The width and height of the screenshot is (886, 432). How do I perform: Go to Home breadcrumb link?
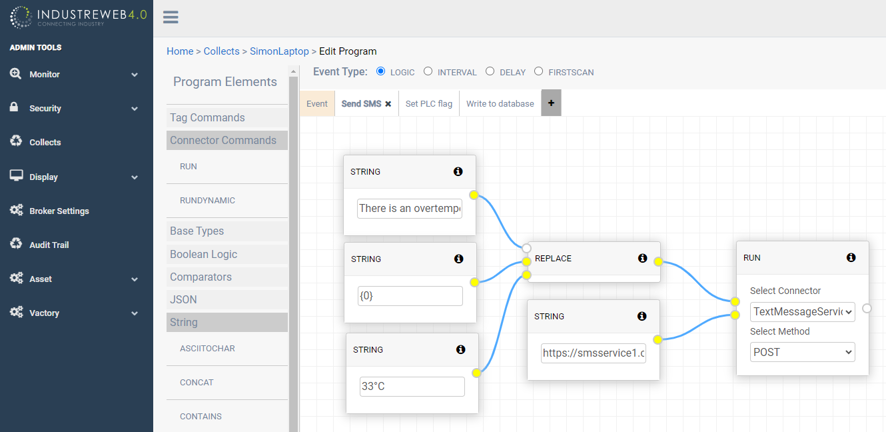(180, 51)
